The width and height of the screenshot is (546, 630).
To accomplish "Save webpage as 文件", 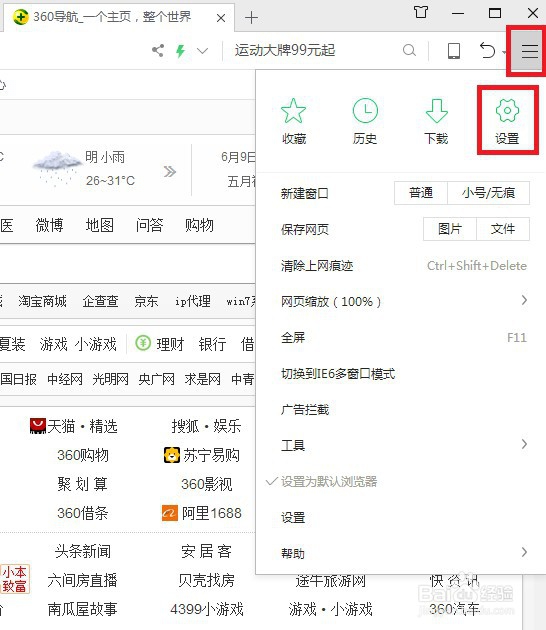I will pyautogui.click(x=503, y=229).
